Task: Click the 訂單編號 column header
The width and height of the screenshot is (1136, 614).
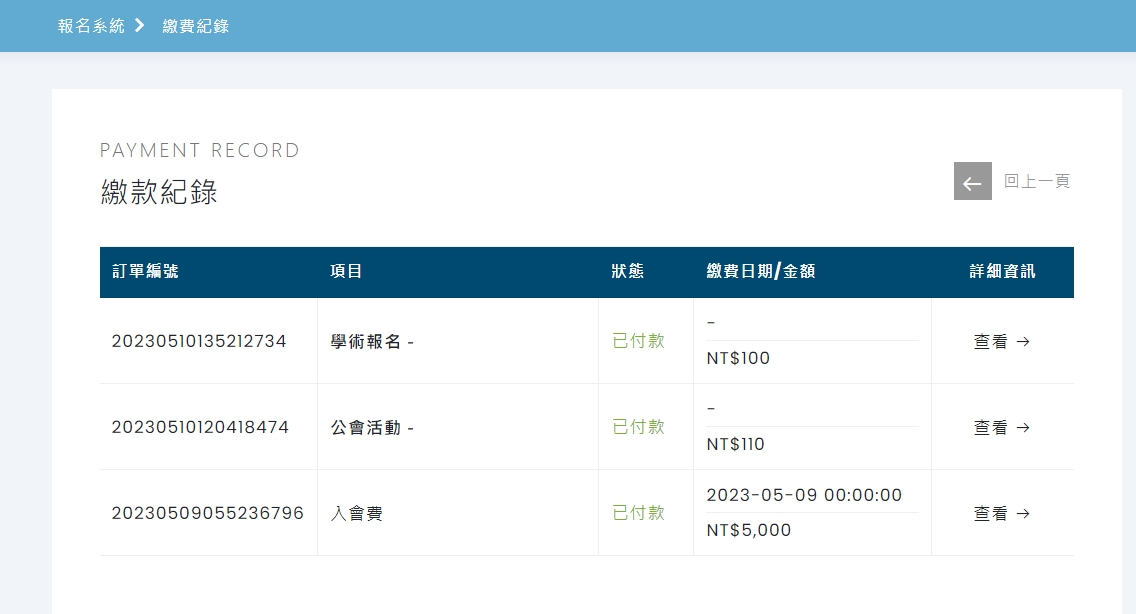Action: 145,271
